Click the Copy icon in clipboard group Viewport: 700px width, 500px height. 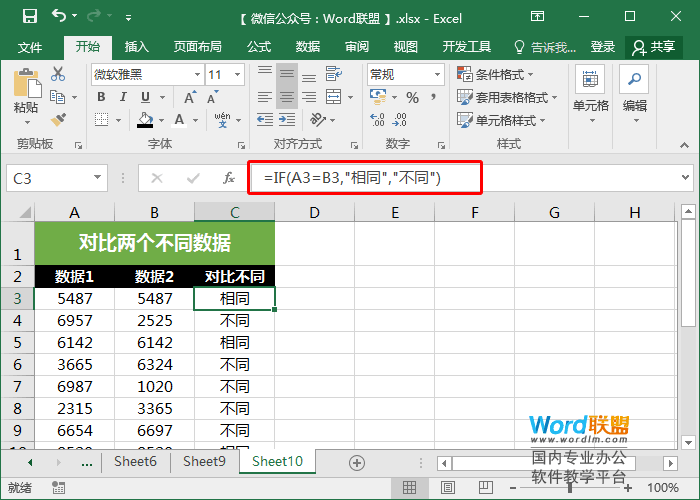coord(58,97)
